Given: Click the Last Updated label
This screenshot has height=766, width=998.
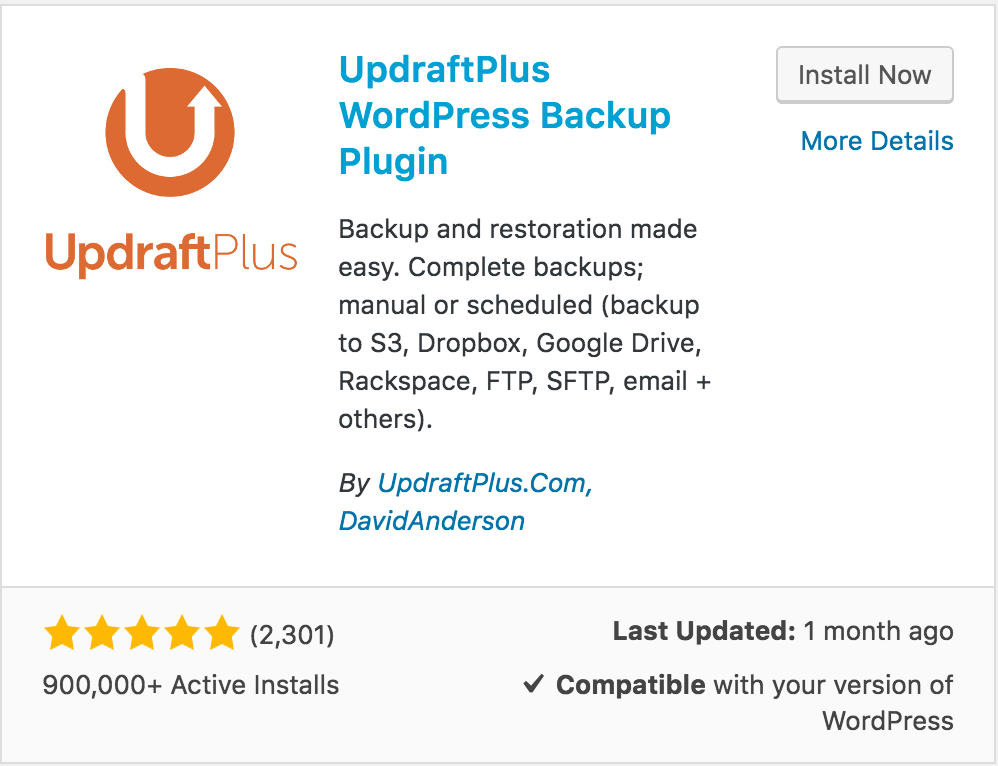Looking at the screenshot, I should [704, 632].
